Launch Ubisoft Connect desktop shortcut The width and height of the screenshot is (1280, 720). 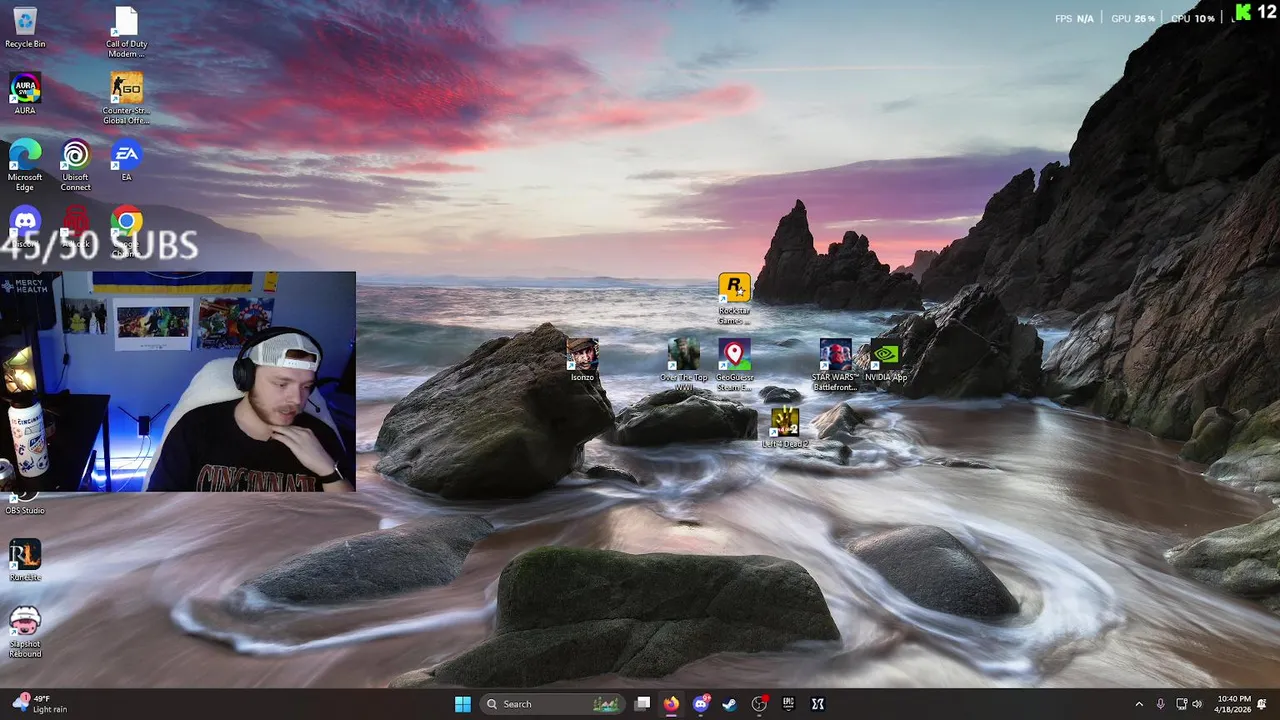(x=75, y=165)
